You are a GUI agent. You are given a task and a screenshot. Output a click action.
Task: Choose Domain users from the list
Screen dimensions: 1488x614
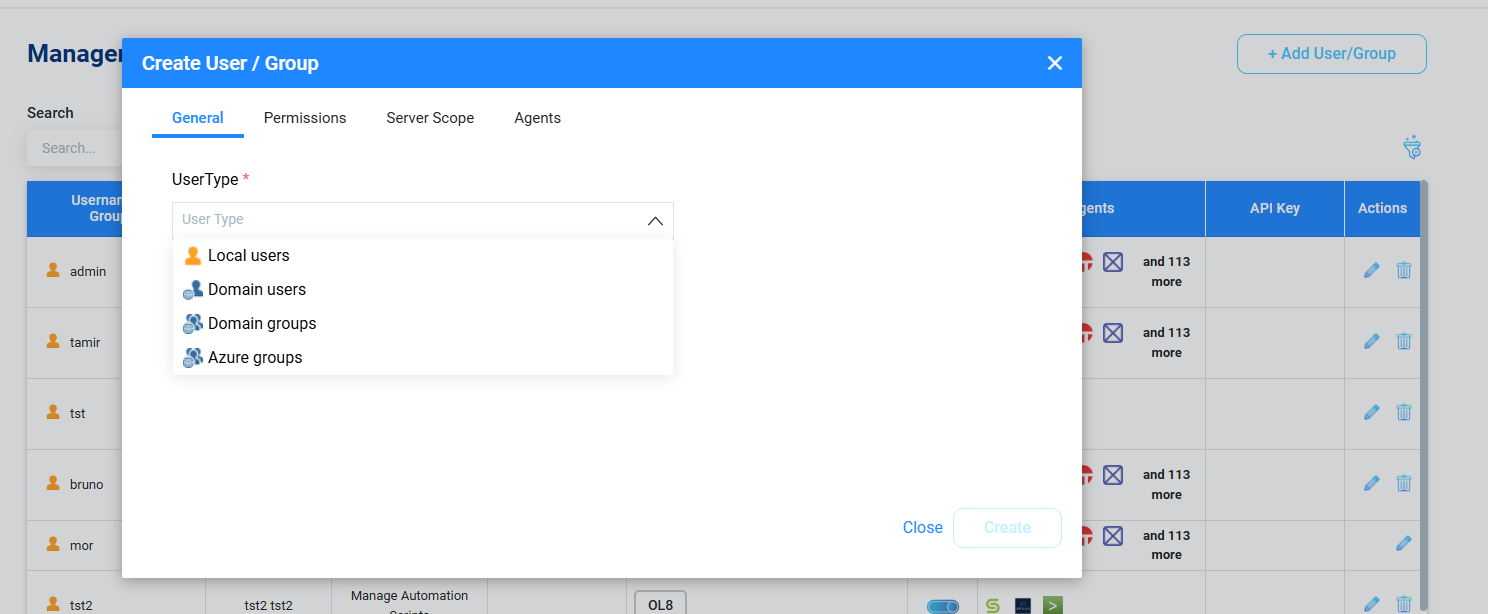pos(256,290)
